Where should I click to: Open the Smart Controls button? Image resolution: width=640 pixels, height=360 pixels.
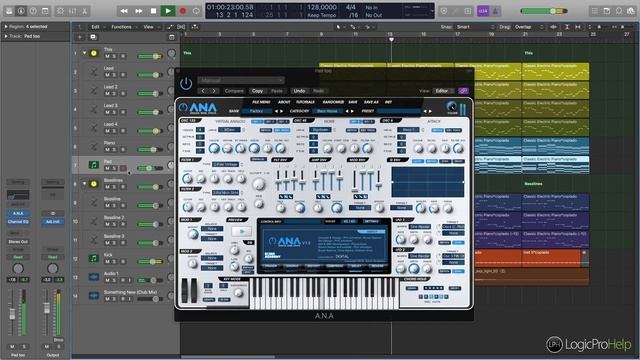pyautogui.click(x=60, y=11)
